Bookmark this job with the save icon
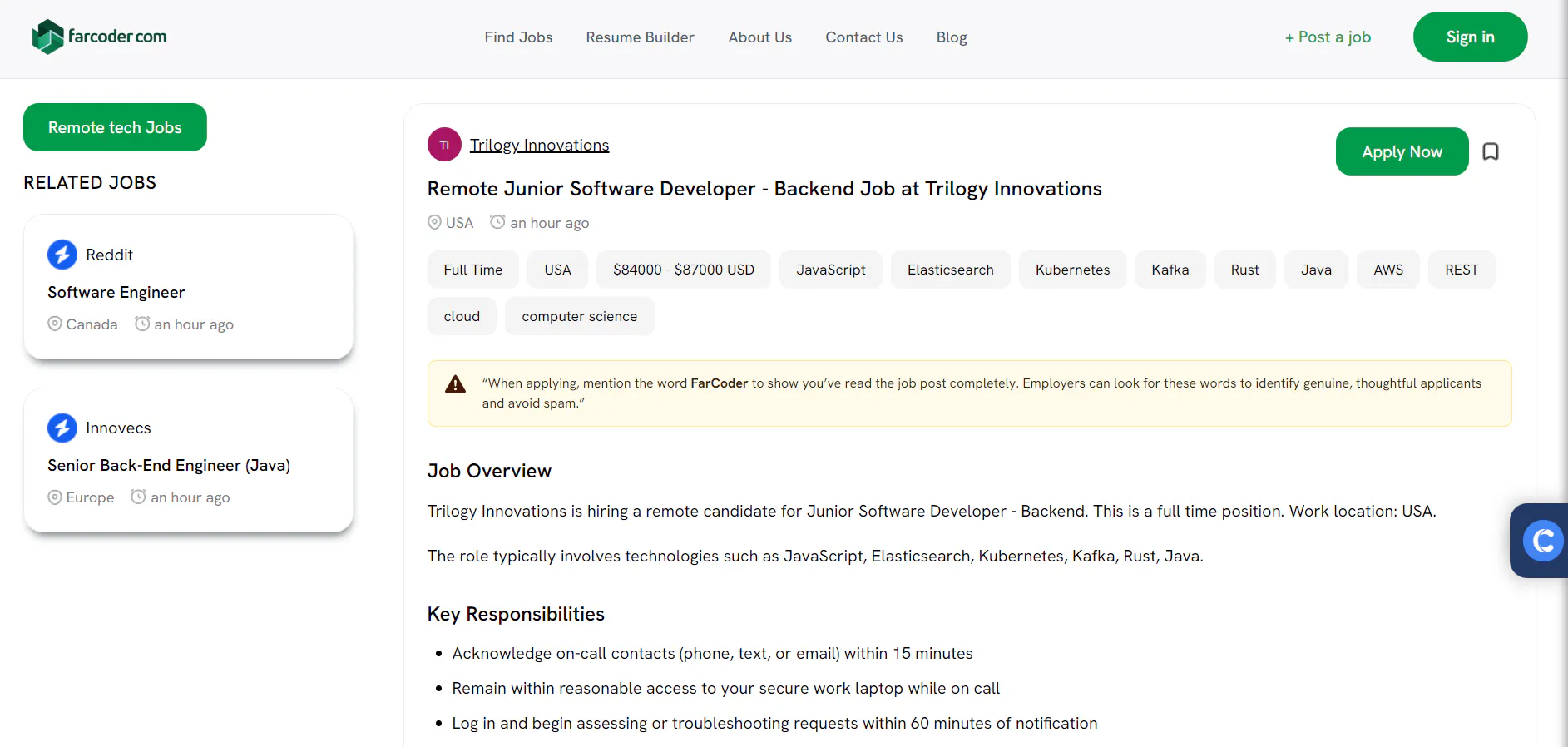1568x747 pixels. pos(1491,151)
